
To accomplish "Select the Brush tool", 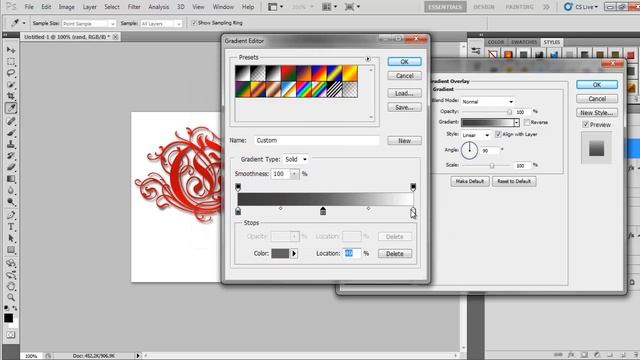I will (11, 133).
